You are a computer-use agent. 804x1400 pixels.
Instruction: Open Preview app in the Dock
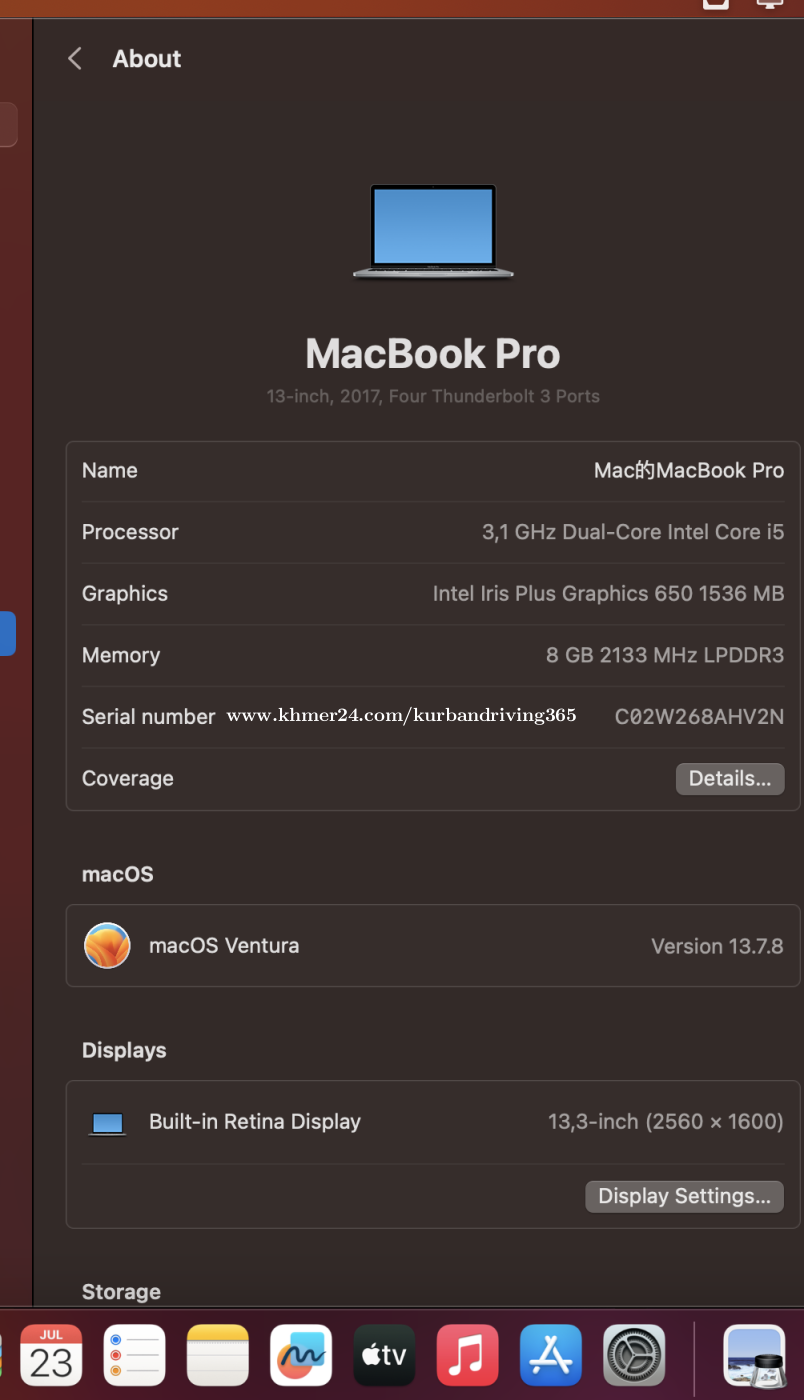point(755,1355)
